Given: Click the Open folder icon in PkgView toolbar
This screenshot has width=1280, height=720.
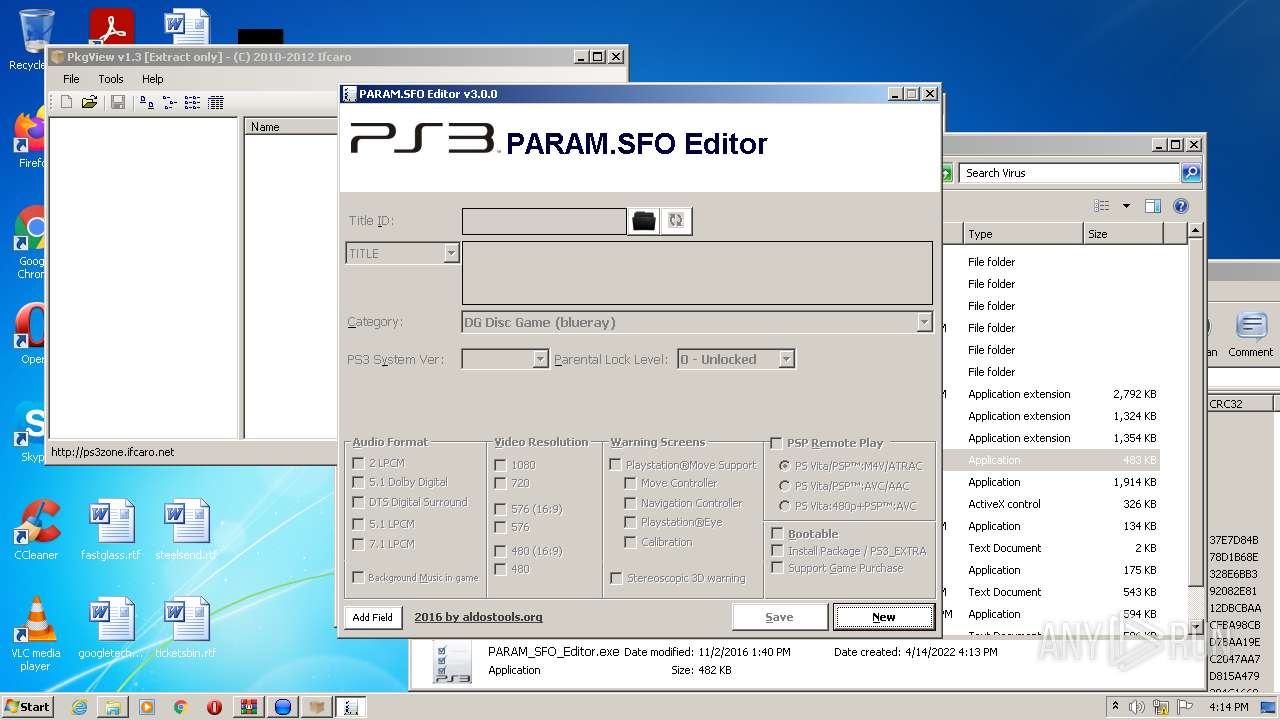Looking at the screenshot, I should (x=90, y=102).
